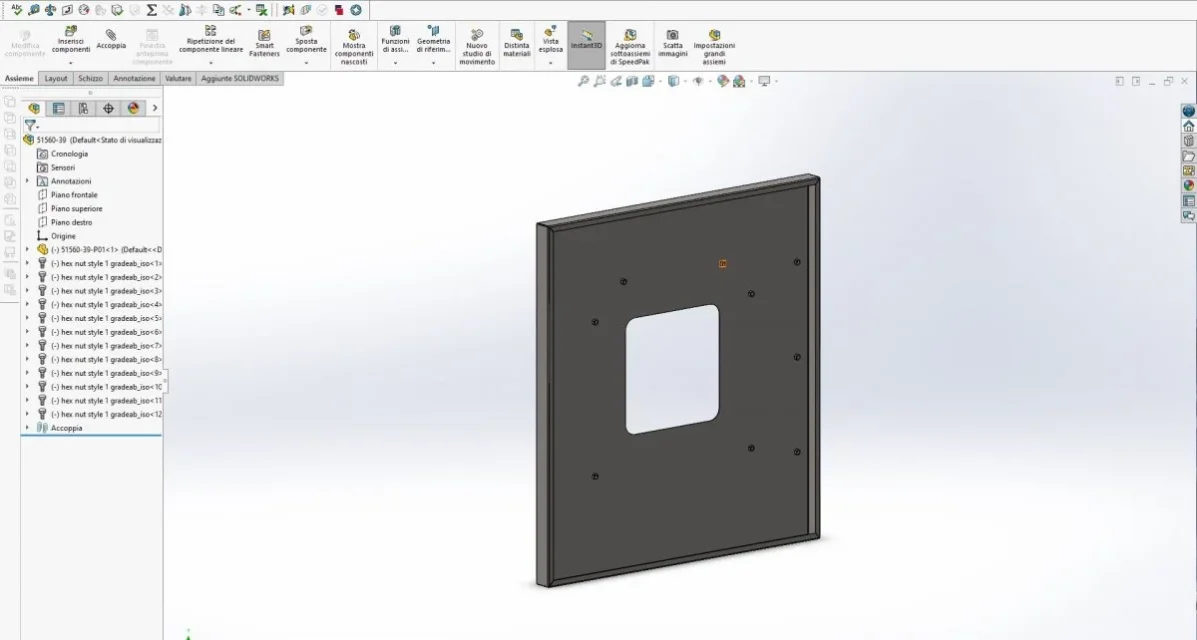Open the Distinta materiali tool
1197x640 pixels.
point(517,44)
